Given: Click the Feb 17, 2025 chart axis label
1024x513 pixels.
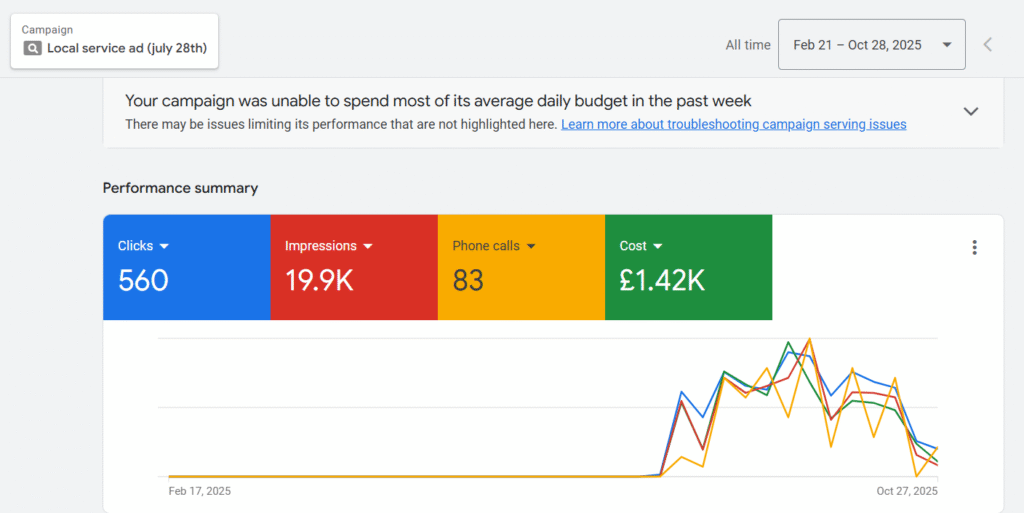Looking at the screenshot, I should point(199,491).
